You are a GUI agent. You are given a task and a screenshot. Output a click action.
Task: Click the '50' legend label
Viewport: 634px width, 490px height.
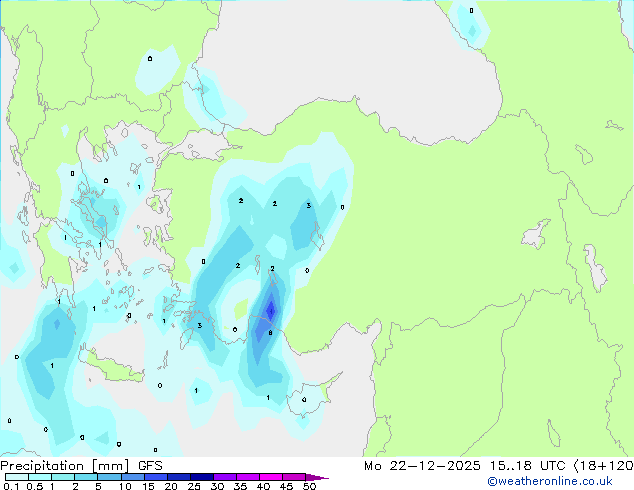(309, 486)
